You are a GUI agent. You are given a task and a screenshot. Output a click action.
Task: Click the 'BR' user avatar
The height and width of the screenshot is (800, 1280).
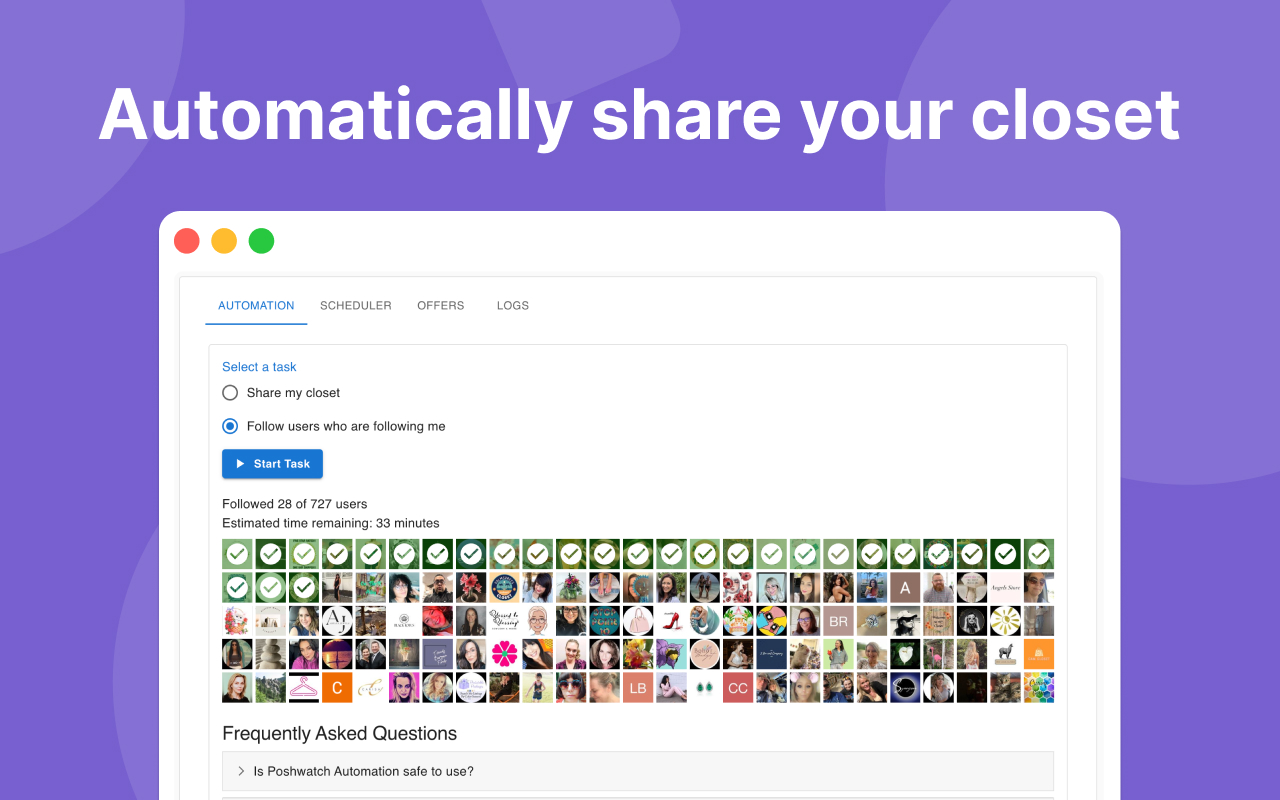coord(837,620)
